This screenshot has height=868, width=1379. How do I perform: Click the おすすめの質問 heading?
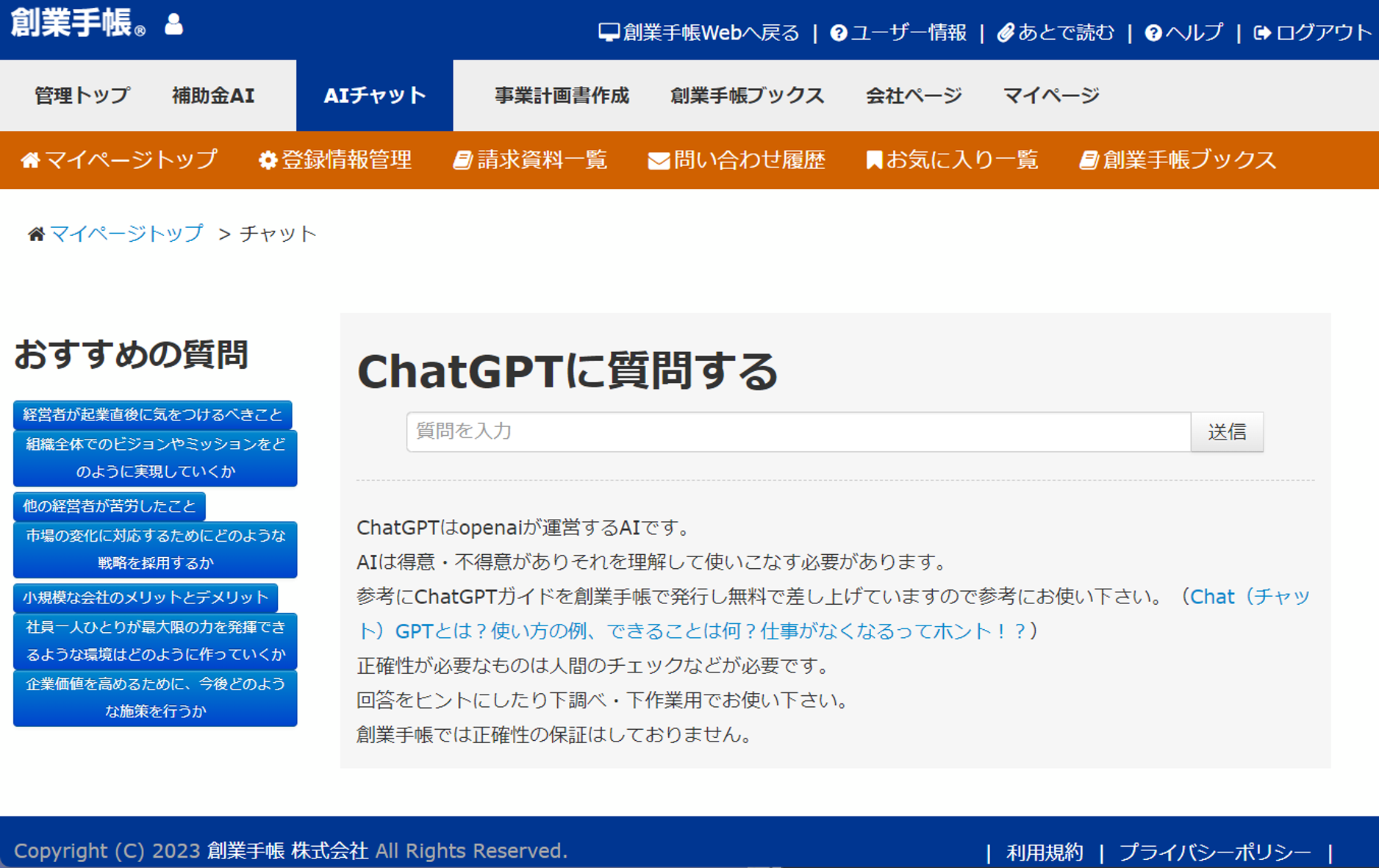tap(131, 354)
